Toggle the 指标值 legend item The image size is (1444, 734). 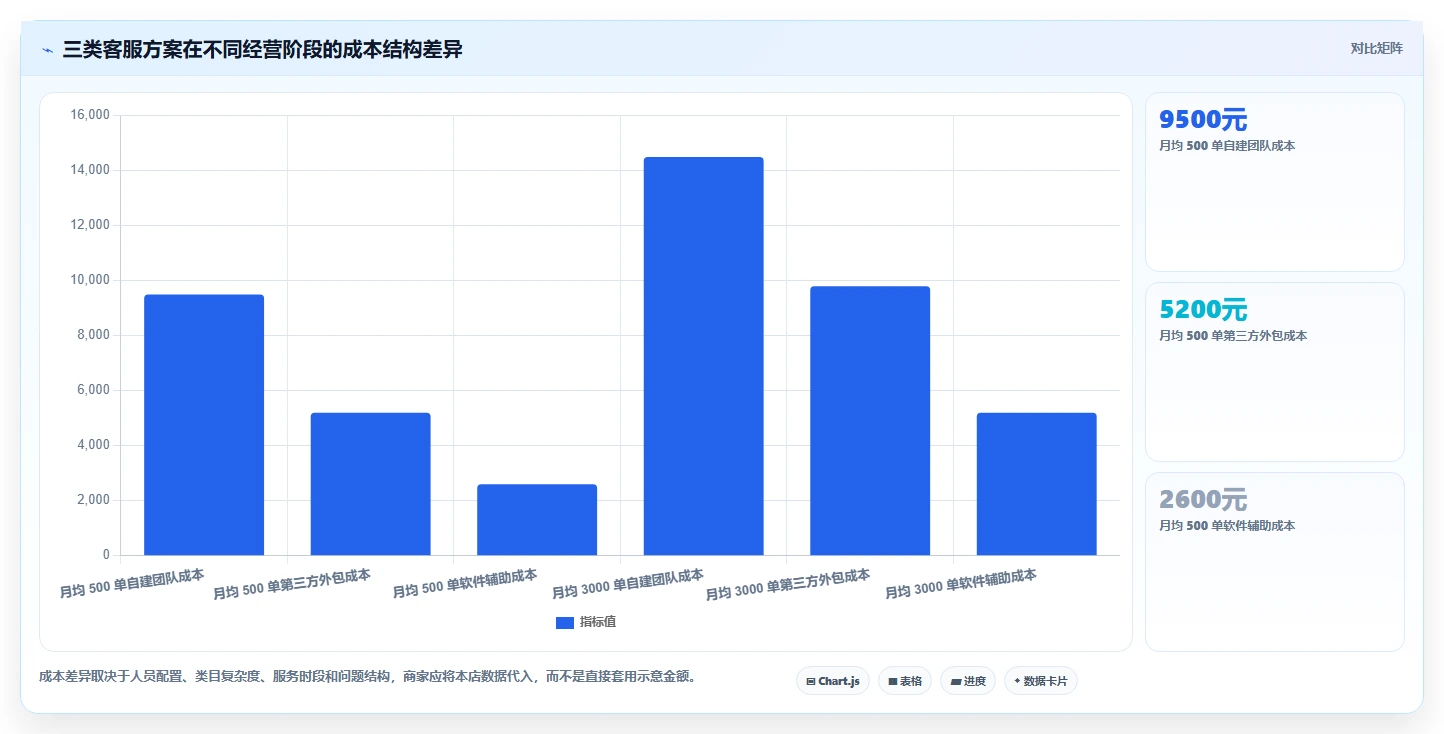[x=586, y=622]
